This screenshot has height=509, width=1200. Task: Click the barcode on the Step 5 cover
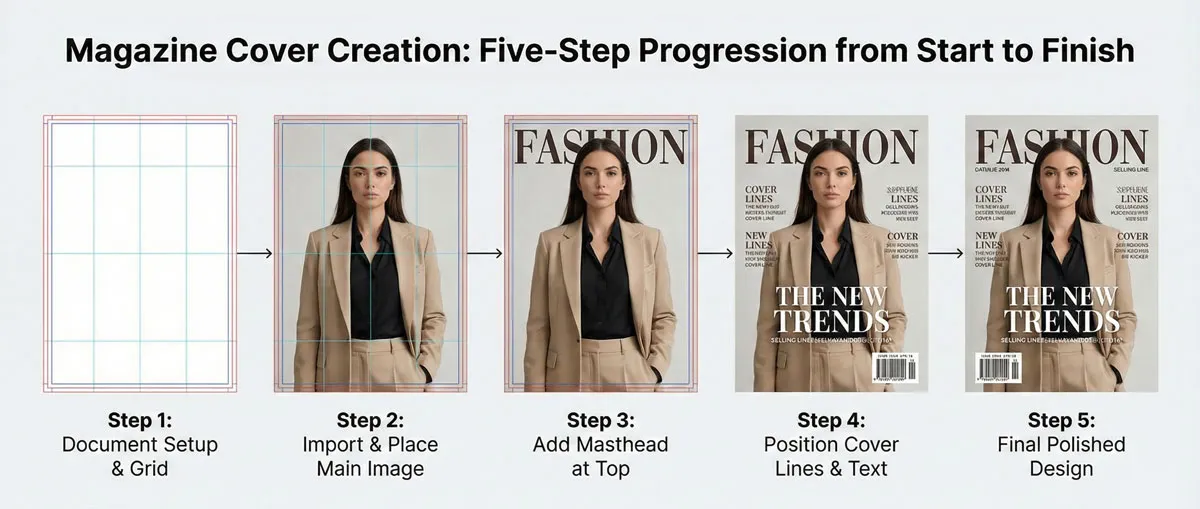pos(996,369)
